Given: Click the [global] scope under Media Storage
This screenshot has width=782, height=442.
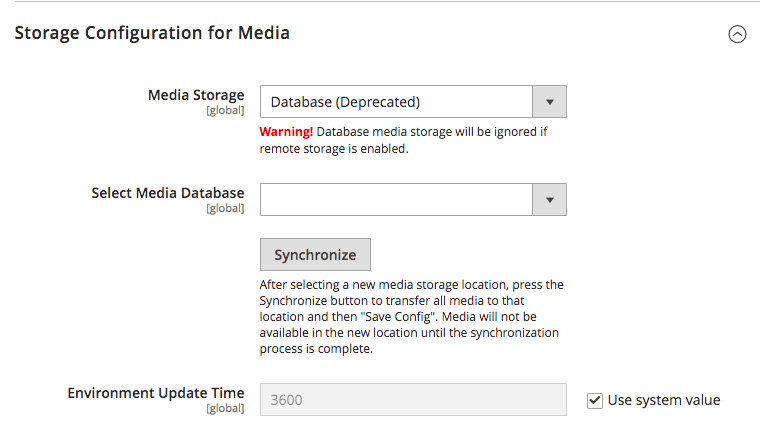Looking at the screenshot, I should click(x=225, y=111).
